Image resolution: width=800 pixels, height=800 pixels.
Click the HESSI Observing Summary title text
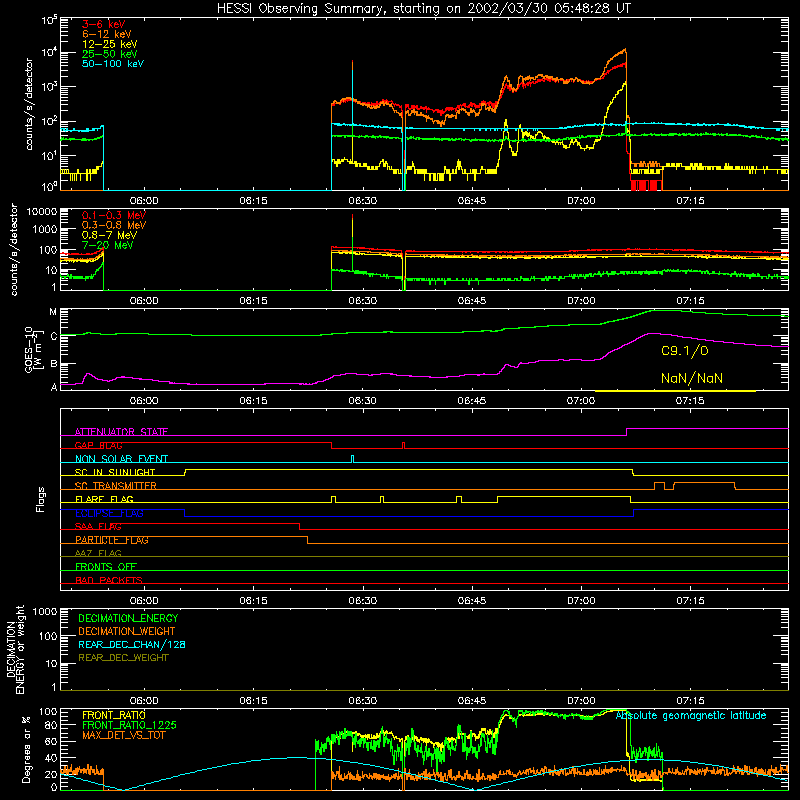[423, 9]
